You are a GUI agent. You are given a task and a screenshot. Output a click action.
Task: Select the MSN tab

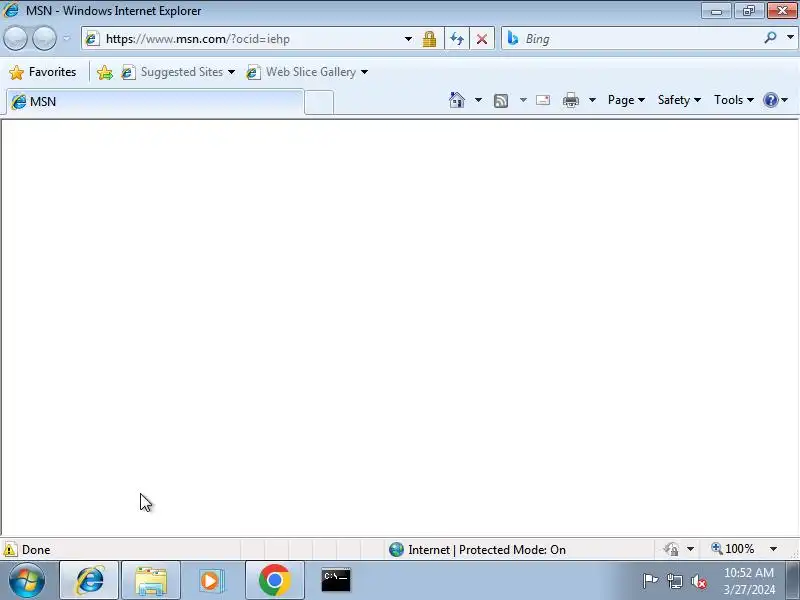156,102
